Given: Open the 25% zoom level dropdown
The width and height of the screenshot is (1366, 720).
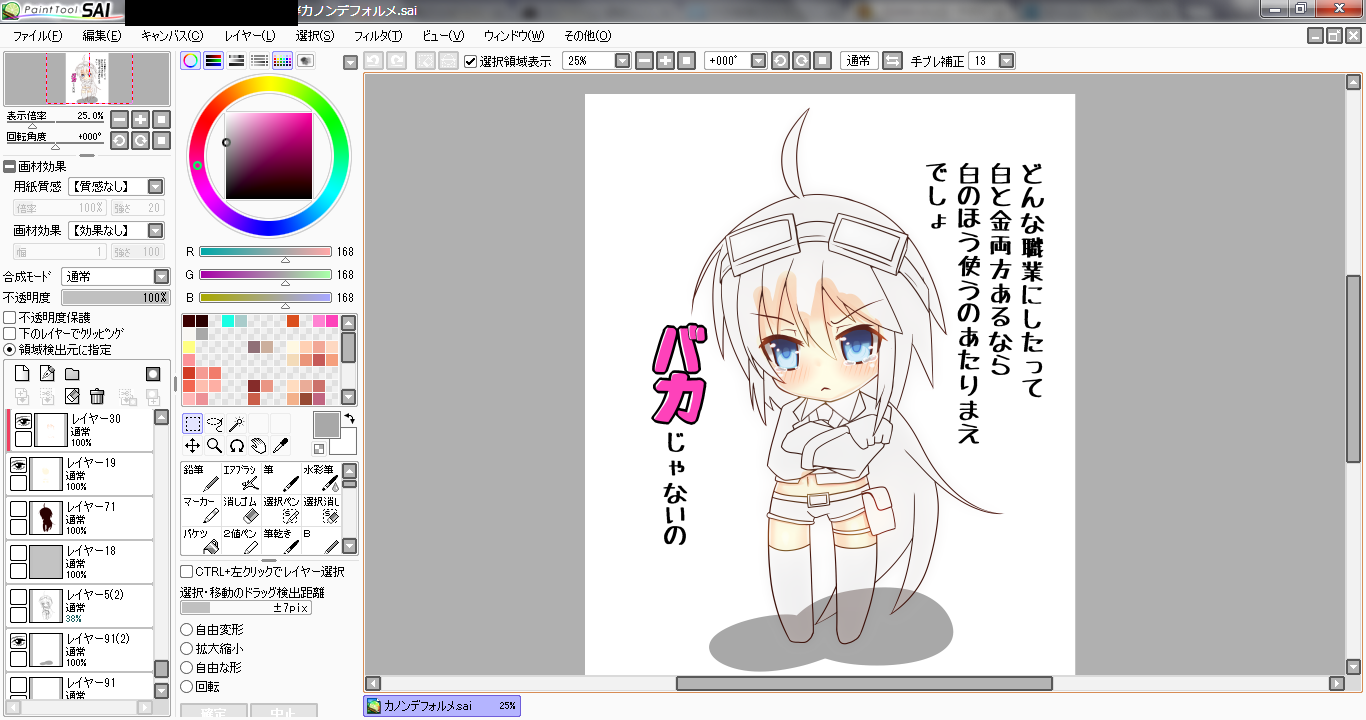Looking at the screenshot, I should [623, 61].
